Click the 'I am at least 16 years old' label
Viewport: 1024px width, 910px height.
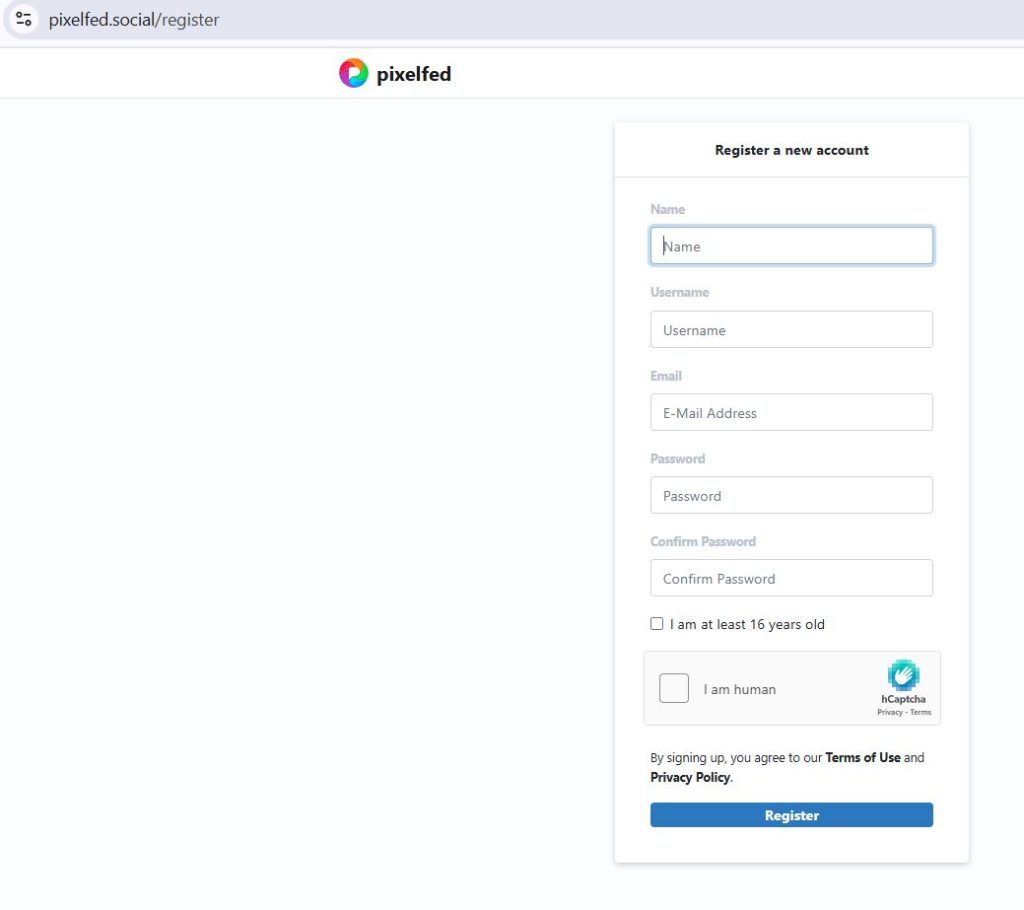747,624
